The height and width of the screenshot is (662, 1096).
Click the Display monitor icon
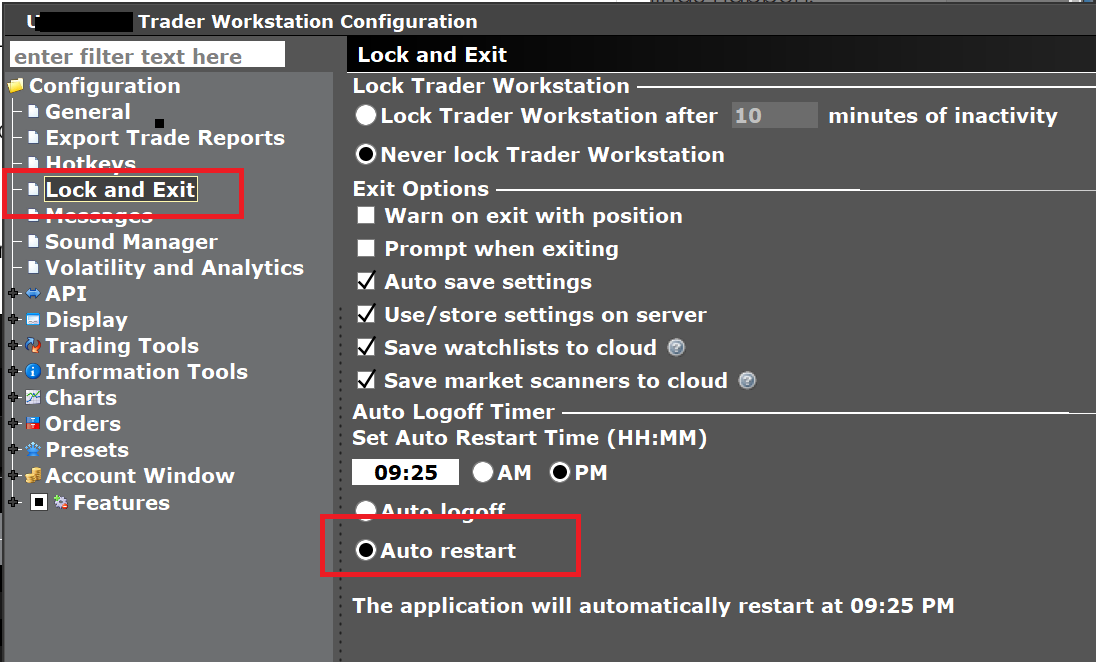pos(33,319)
